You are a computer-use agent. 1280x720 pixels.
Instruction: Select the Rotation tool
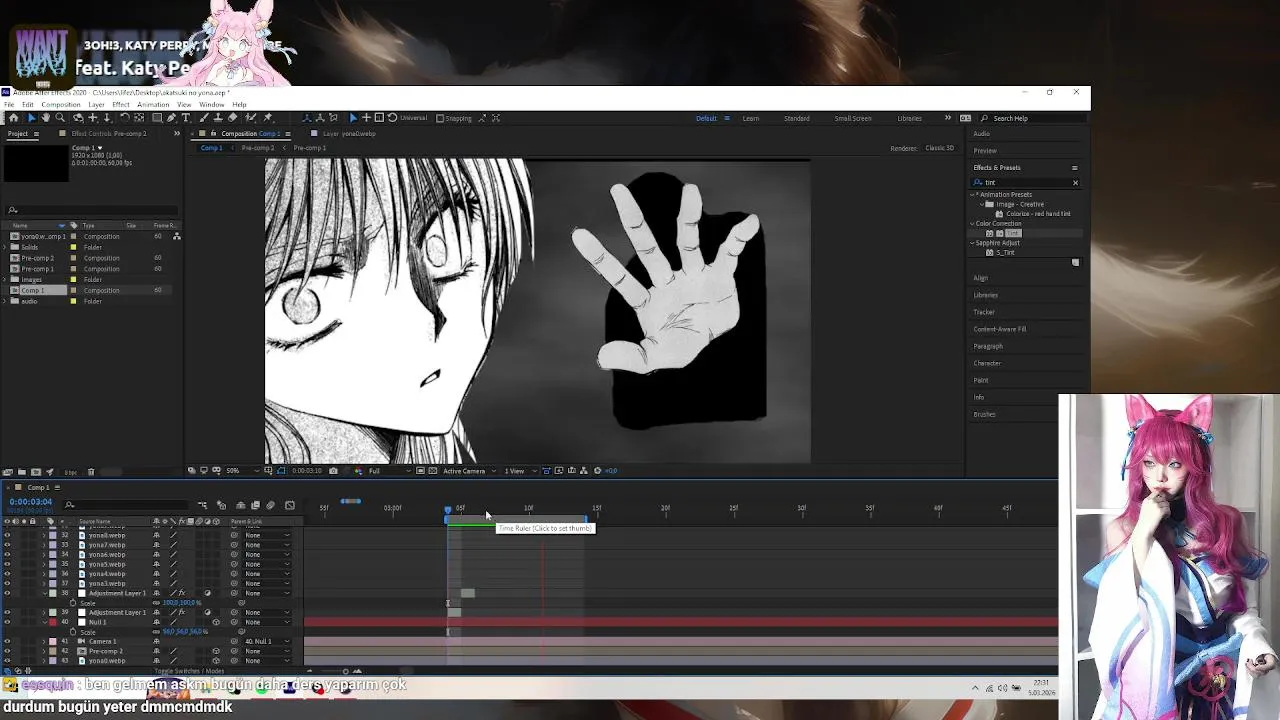tap(125, 118)
